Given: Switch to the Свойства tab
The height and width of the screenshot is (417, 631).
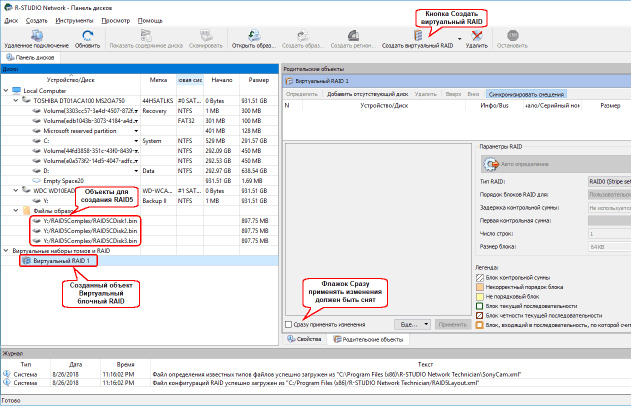Looking at the screenshot, I should pyautogui.click(x=305, y=339).
